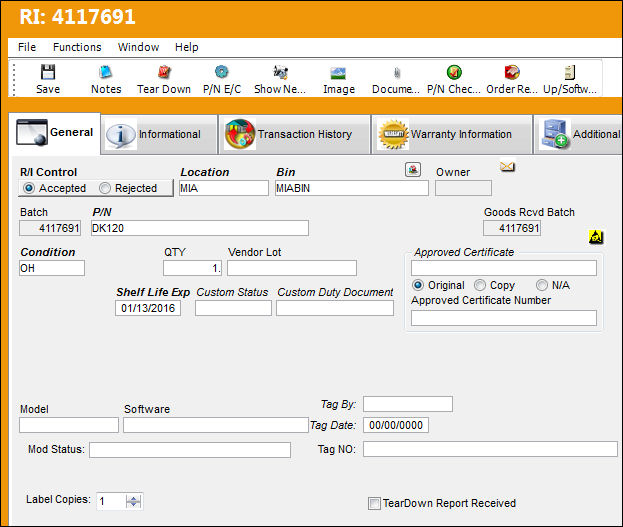Open the File menu
The height and width of the screenshot is (527, 623).
pos(27,47)
